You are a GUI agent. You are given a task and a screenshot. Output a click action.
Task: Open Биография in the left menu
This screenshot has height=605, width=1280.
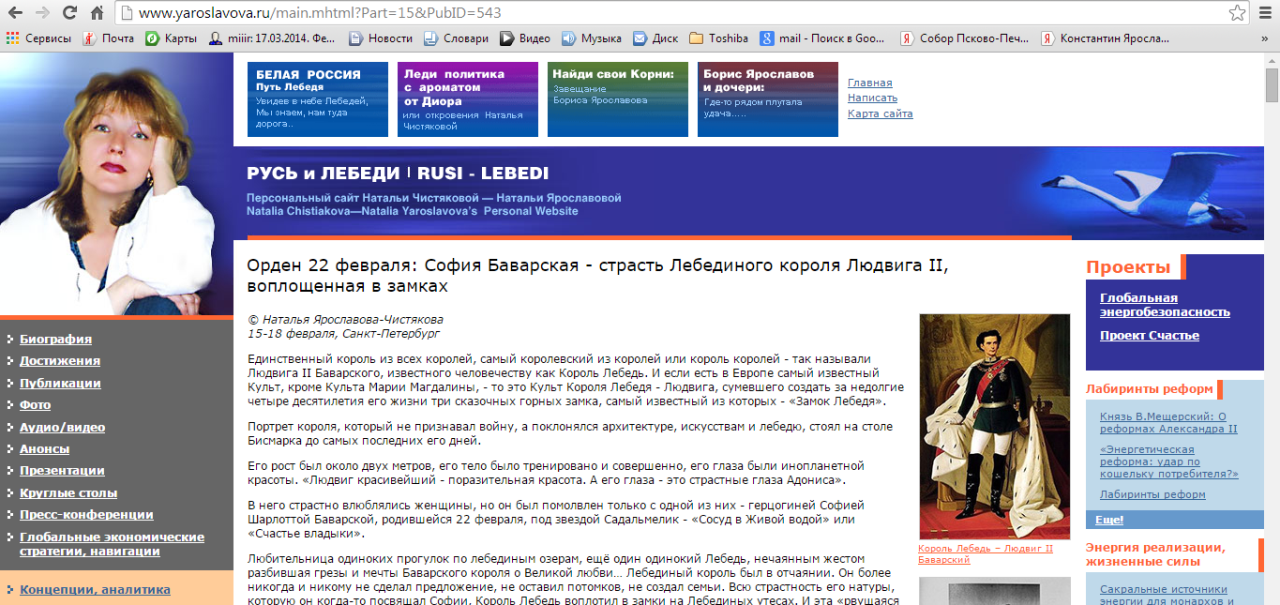pyautogui.click(x=56, y=339)
